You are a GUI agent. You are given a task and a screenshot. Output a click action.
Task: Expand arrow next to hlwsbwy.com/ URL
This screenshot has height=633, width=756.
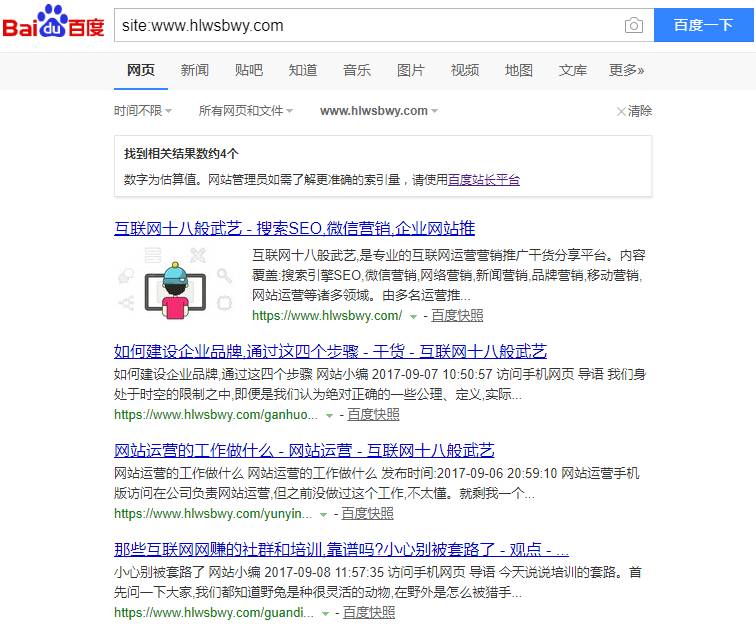(x=413, y=317)
